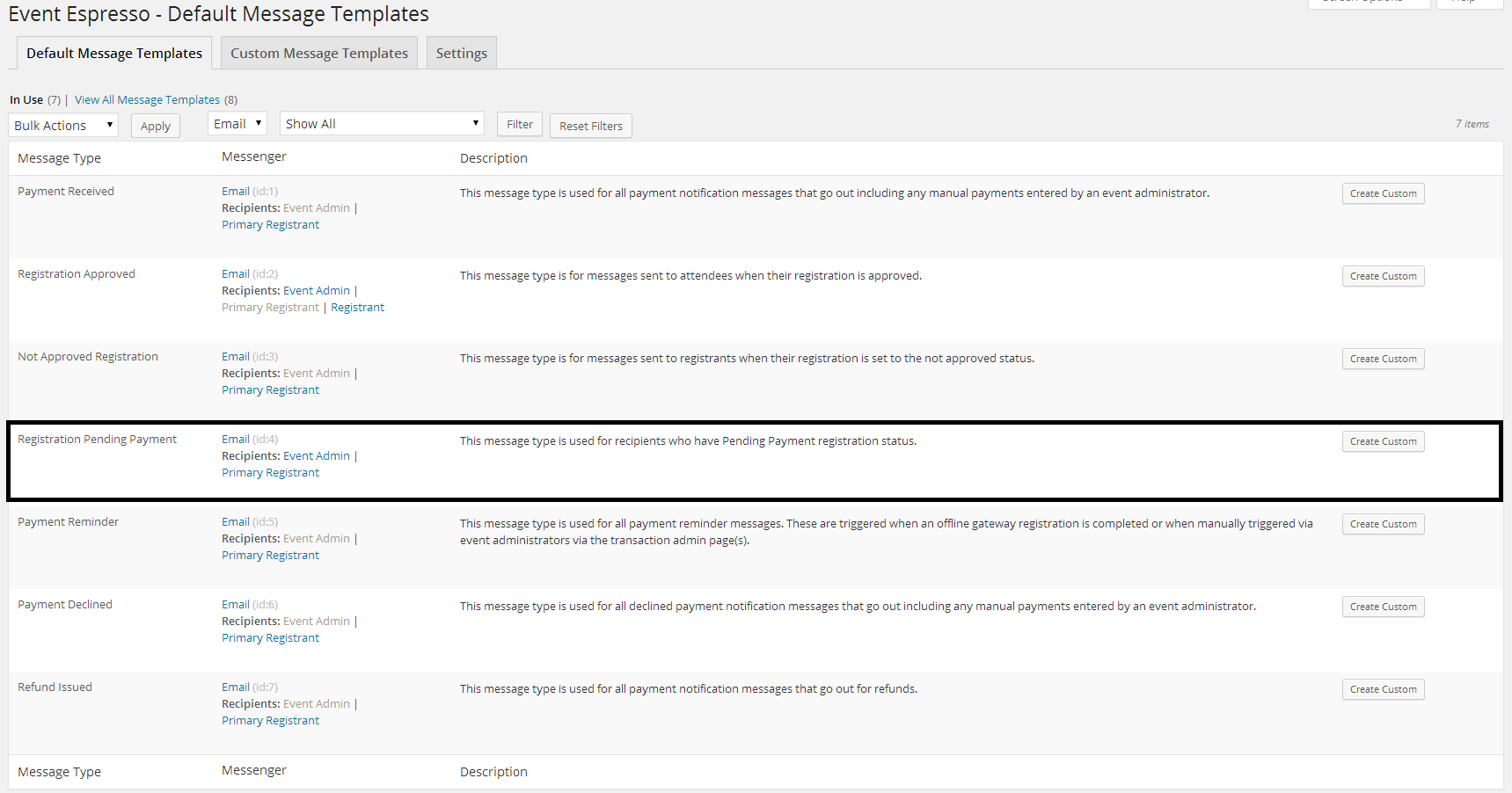Click the top Message Type column header
1512x793 pixels.
(x=59, y=158)
